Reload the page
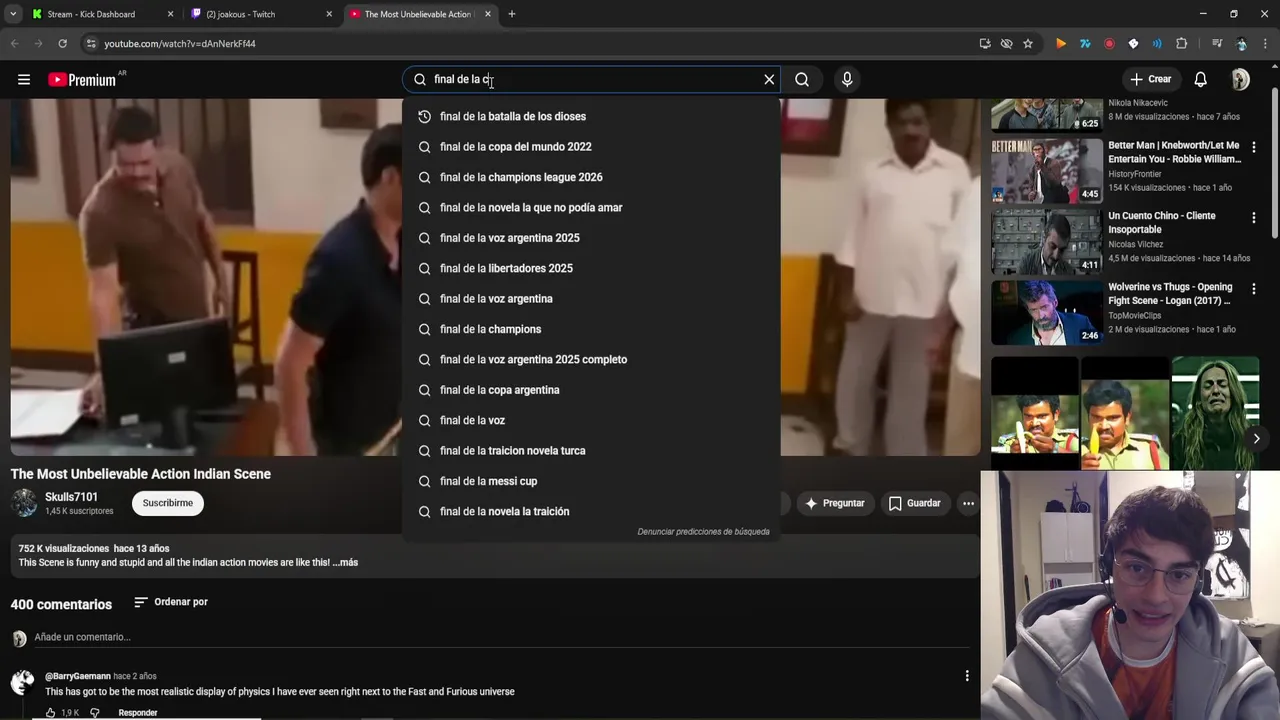The height and width of the screenshot is (720, 1280). pos(62,44)
